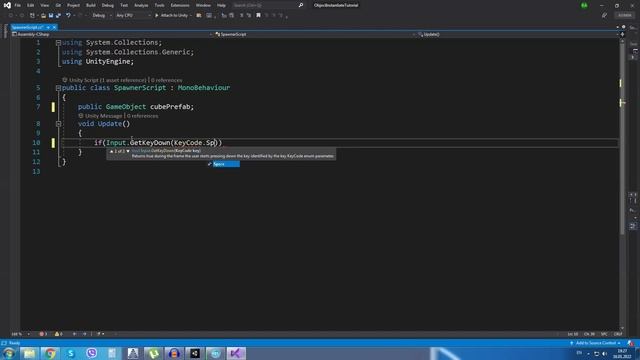Open the editor zoom level dropdown

pyautogui.click(x=21, y=334)
